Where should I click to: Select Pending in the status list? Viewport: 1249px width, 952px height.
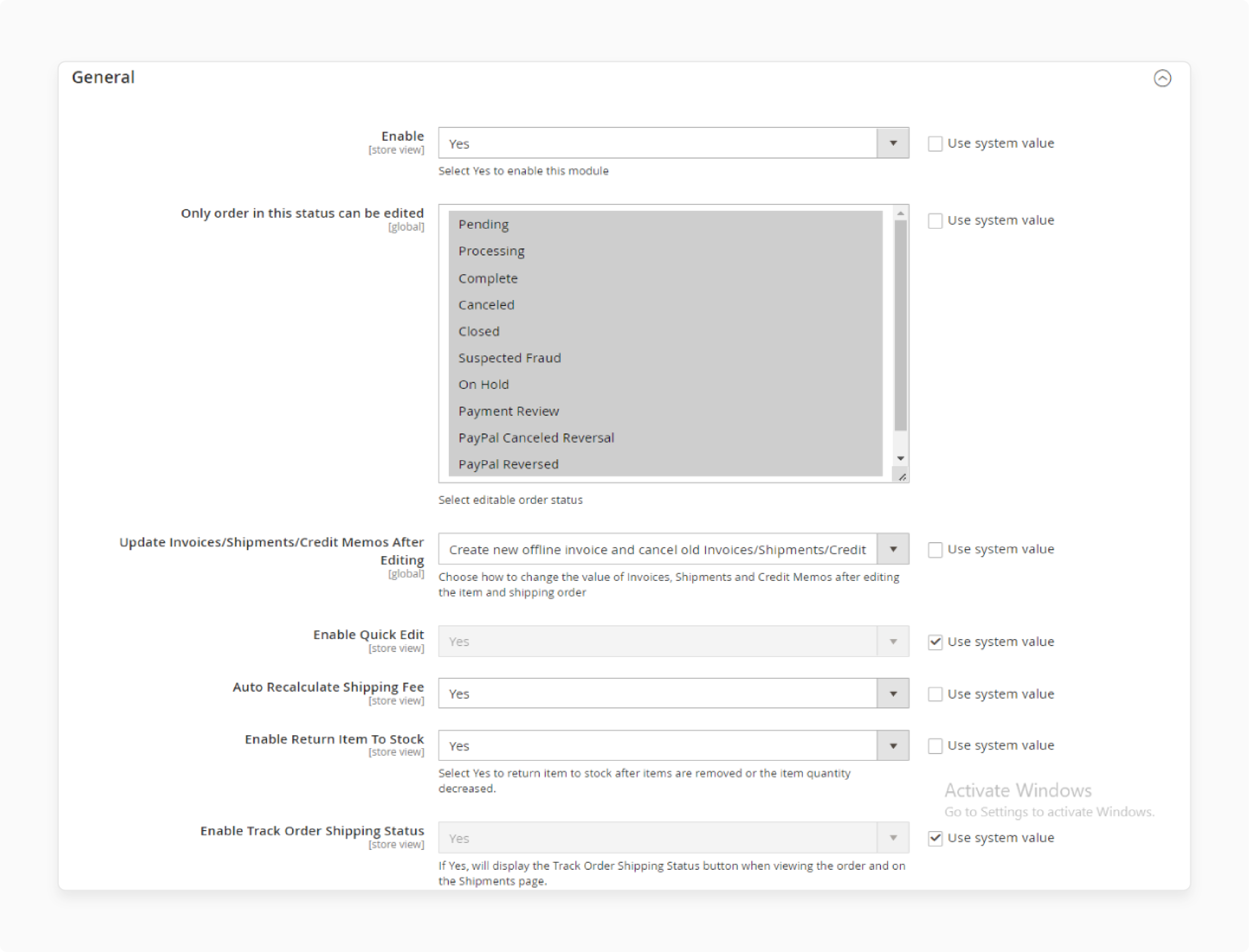[665, 224]
